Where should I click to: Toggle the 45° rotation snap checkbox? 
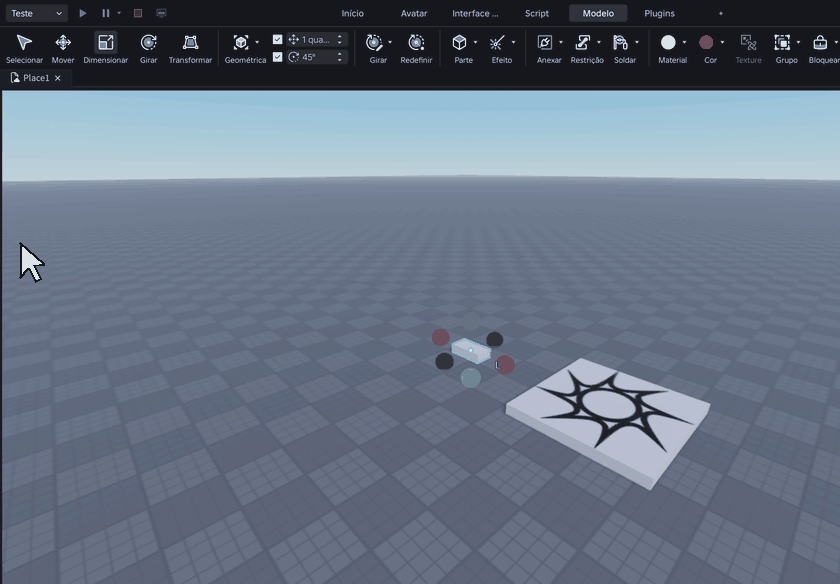[278, 57]
